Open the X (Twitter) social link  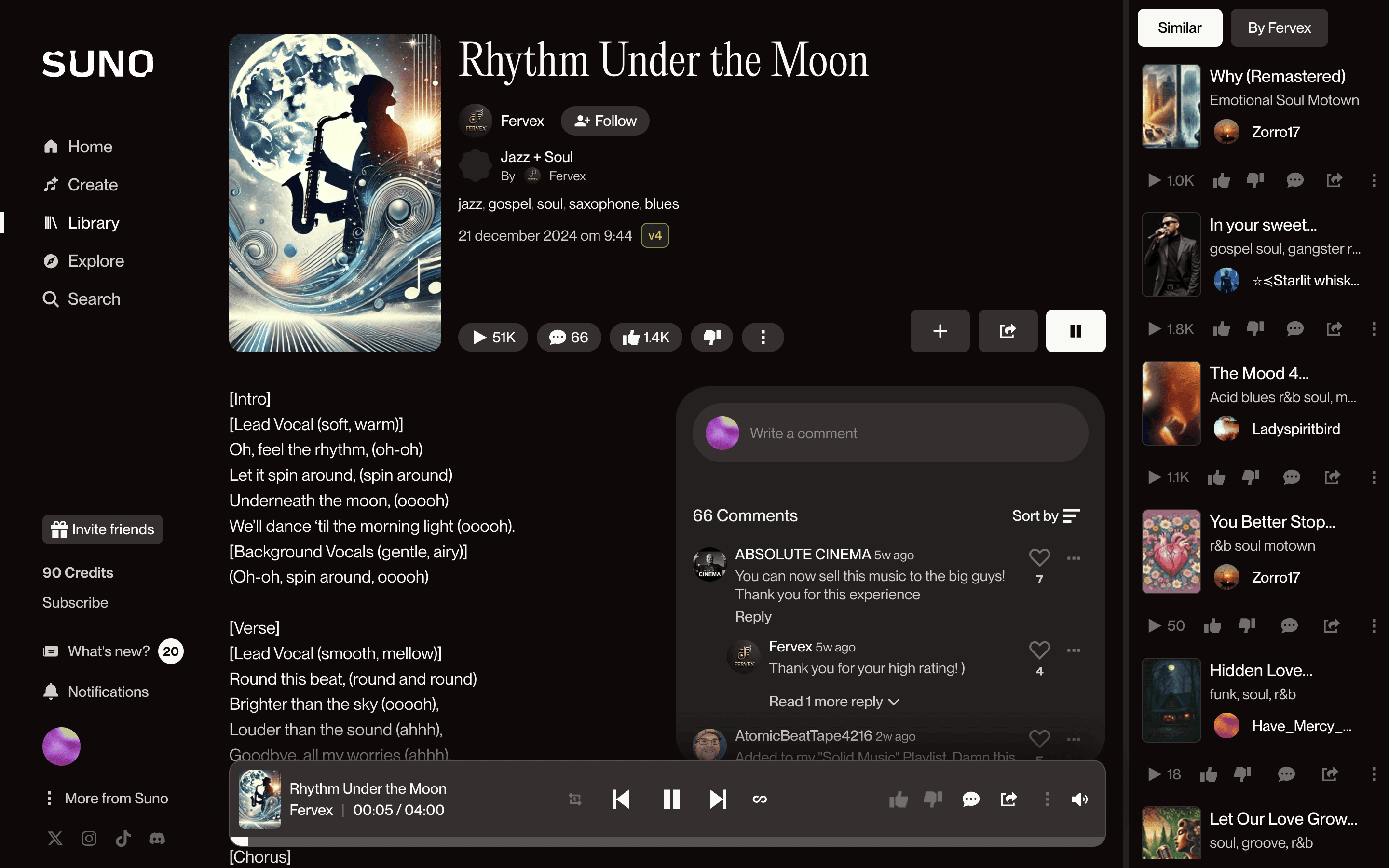(55, 838)
